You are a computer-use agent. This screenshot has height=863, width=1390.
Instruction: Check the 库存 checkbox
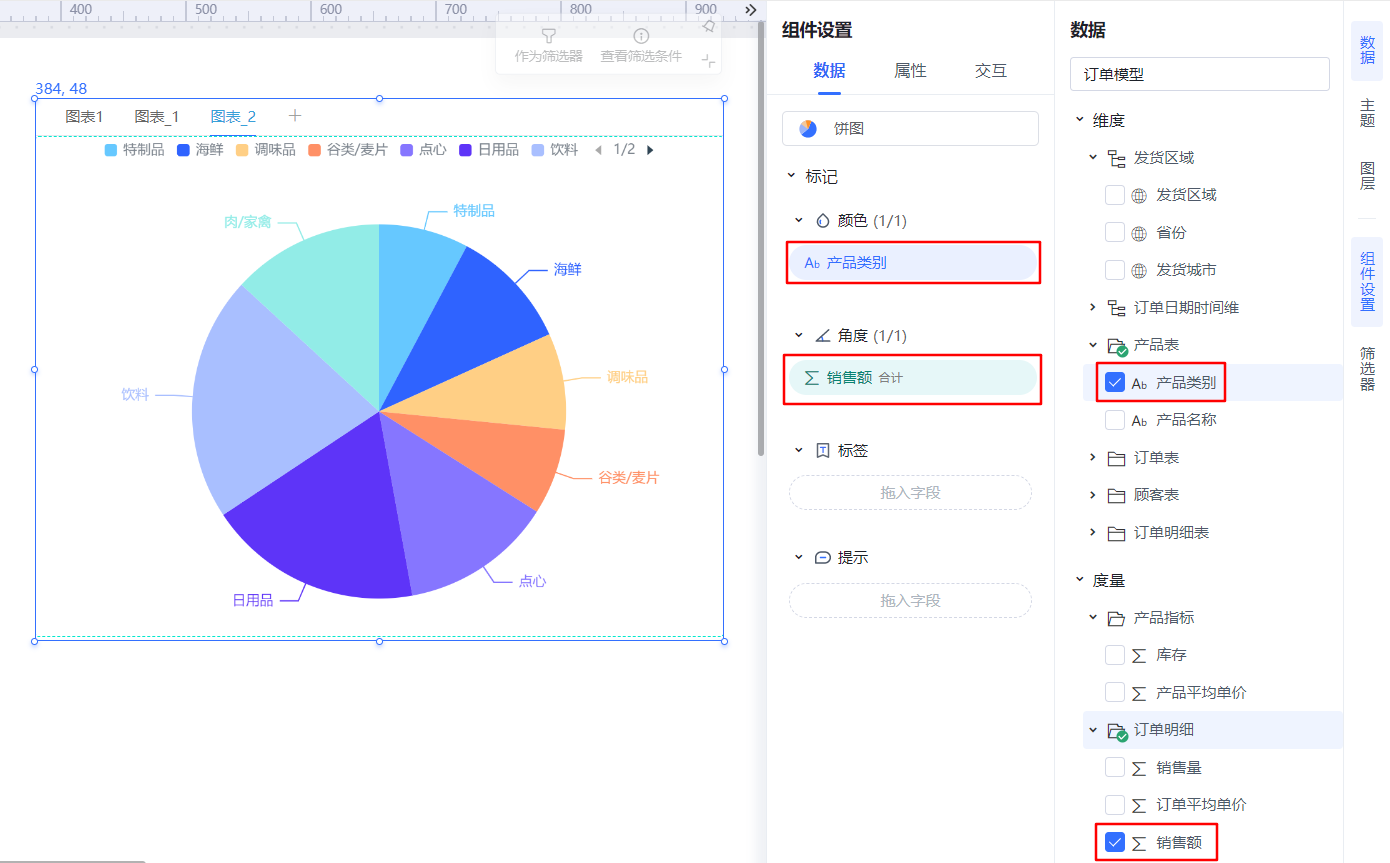point(1115,655)
